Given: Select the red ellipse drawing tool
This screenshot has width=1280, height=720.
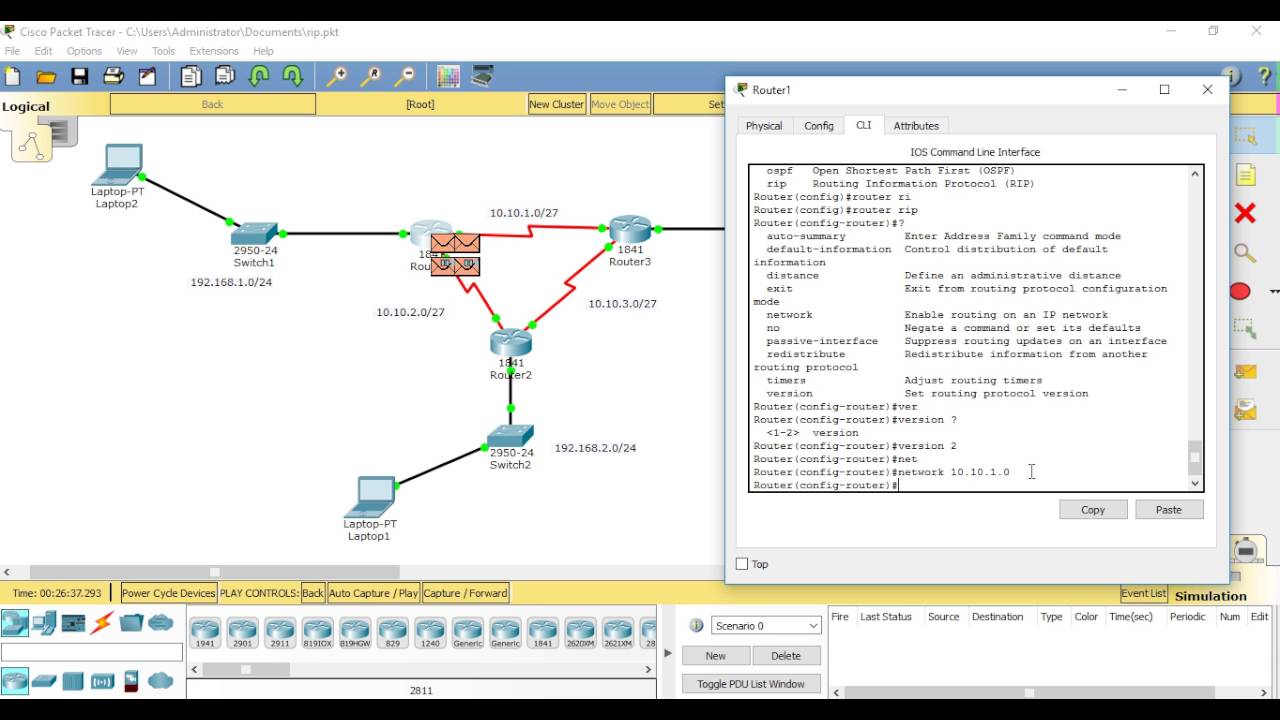Looking at the screenshot, I should click(x=1241, y=291).
